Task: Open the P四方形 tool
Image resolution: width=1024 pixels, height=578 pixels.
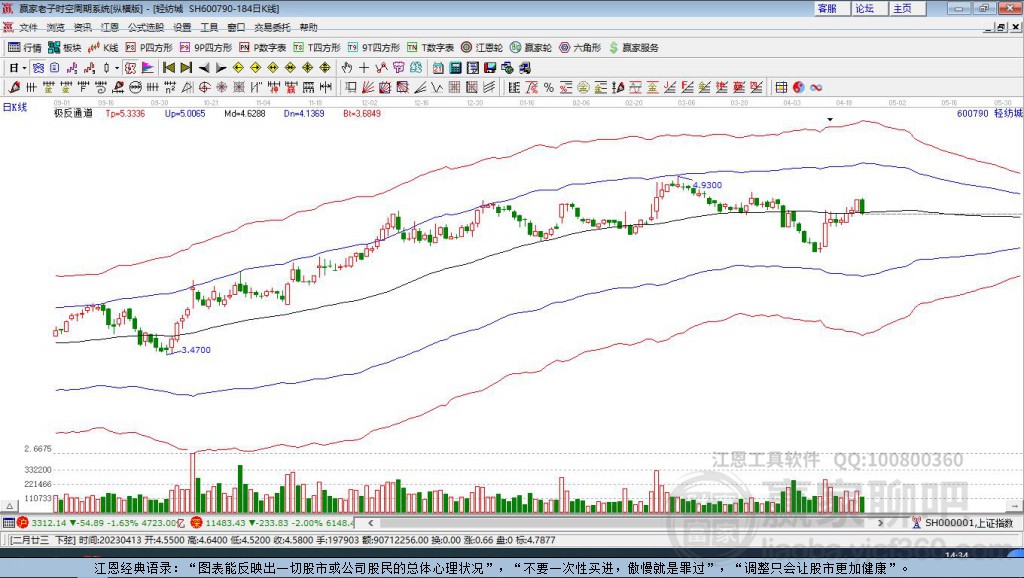Action: point(149,48)
